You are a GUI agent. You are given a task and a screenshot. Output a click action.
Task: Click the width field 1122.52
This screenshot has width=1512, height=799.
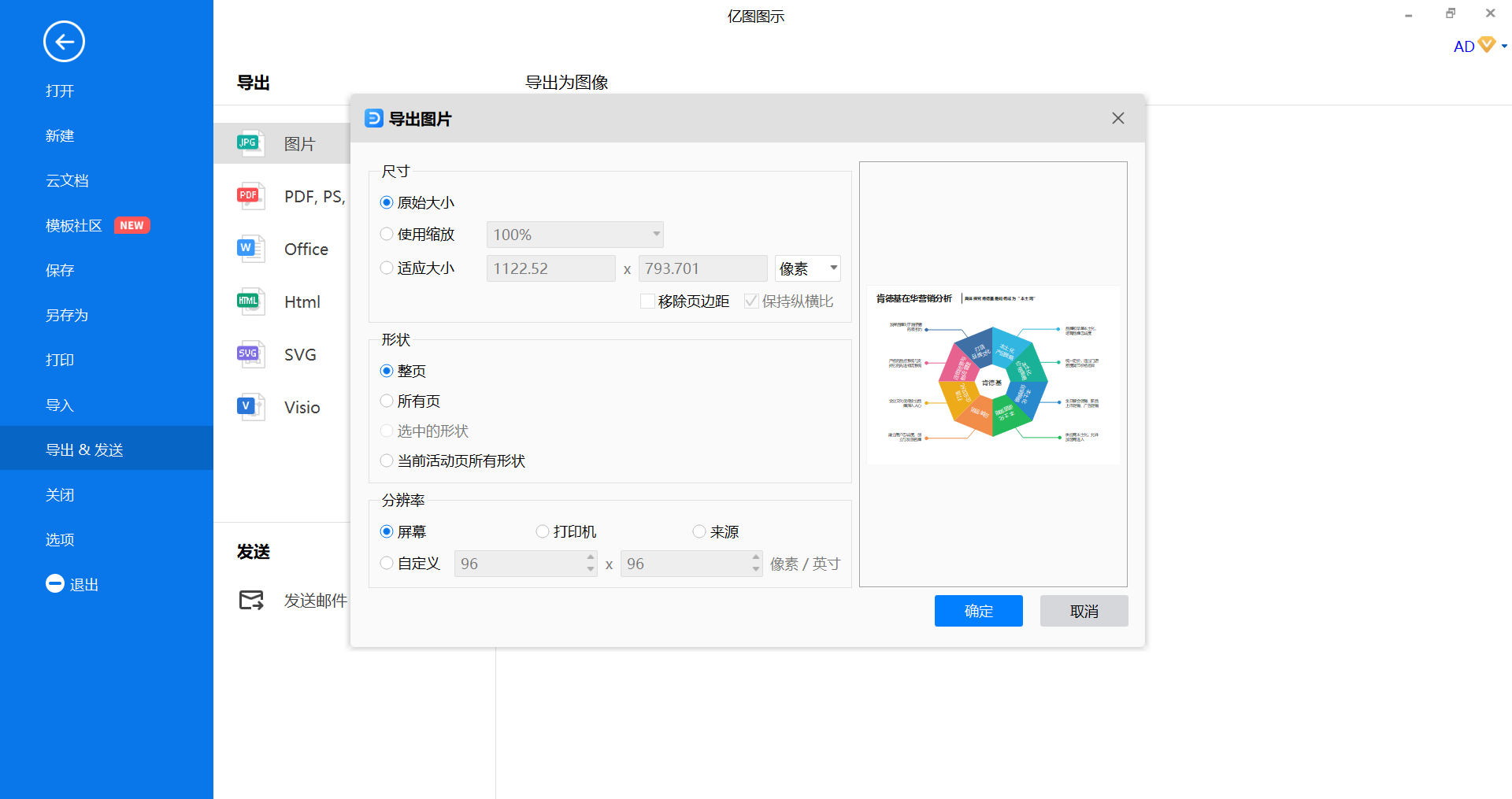click(x=551, y=268)
